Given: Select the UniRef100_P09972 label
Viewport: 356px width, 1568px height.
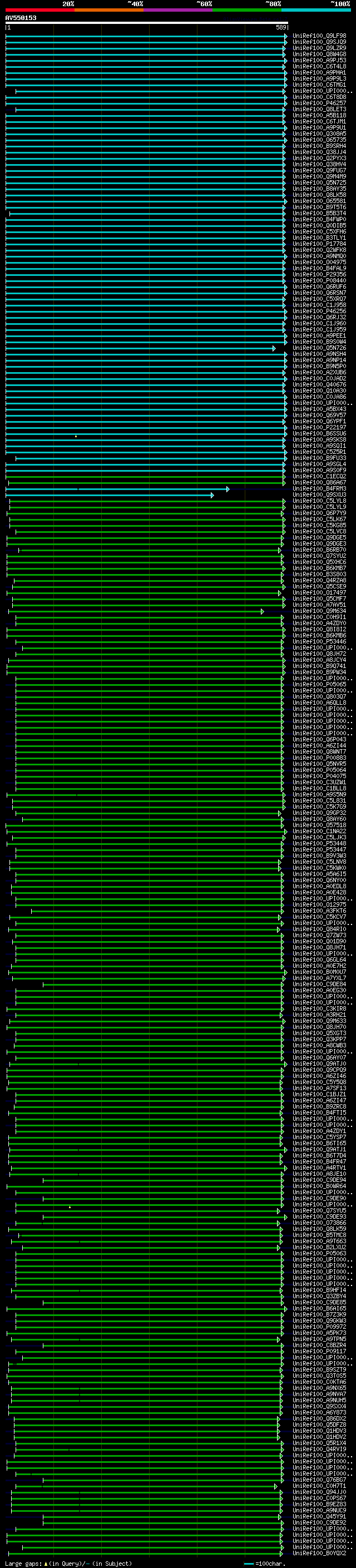Looking at the screenshot, I should [319, 1327].
